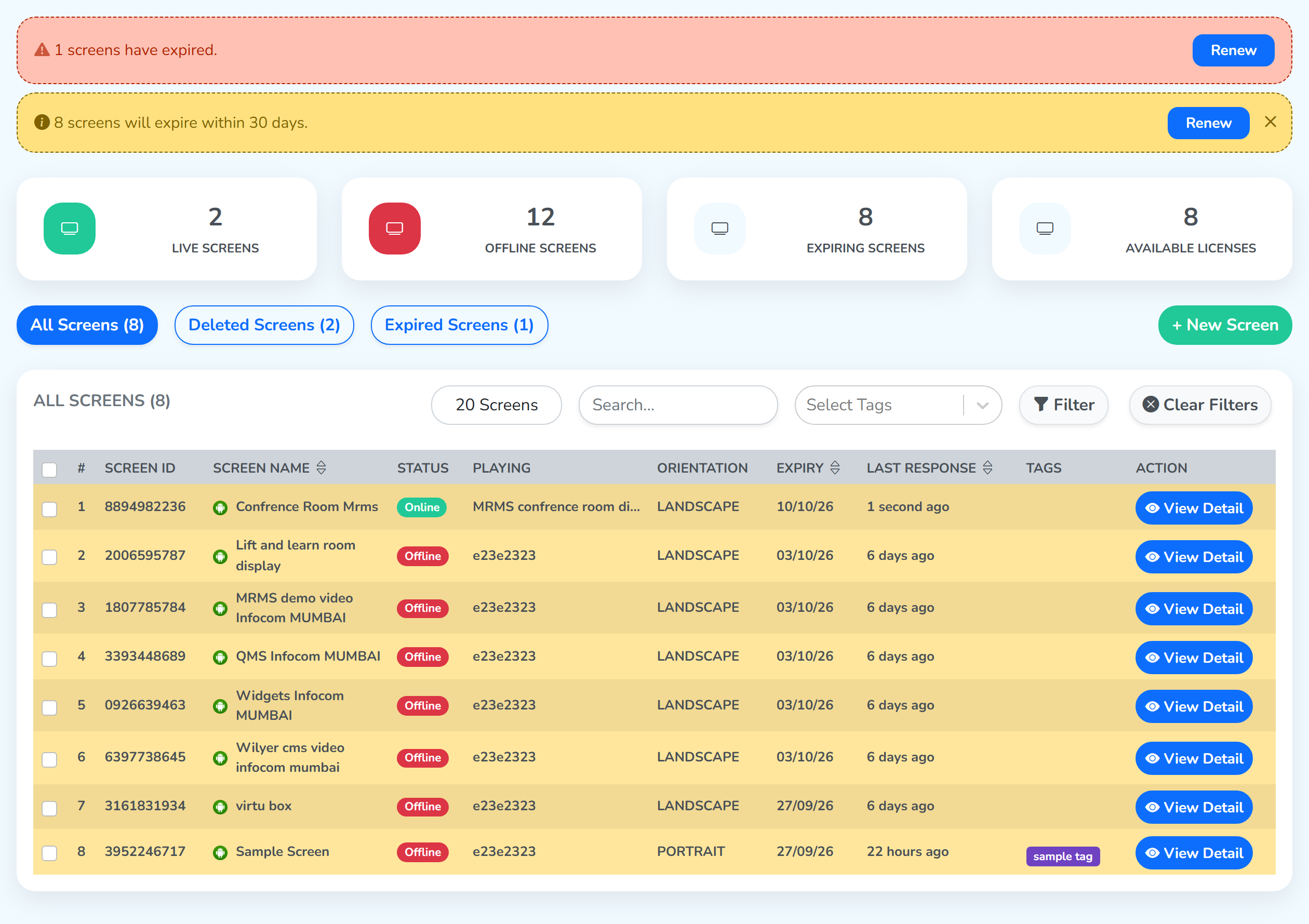Screen dimensions: 1309x924
Task: View Detail for Confrence Room Mrms
Action: point(1194,508)
